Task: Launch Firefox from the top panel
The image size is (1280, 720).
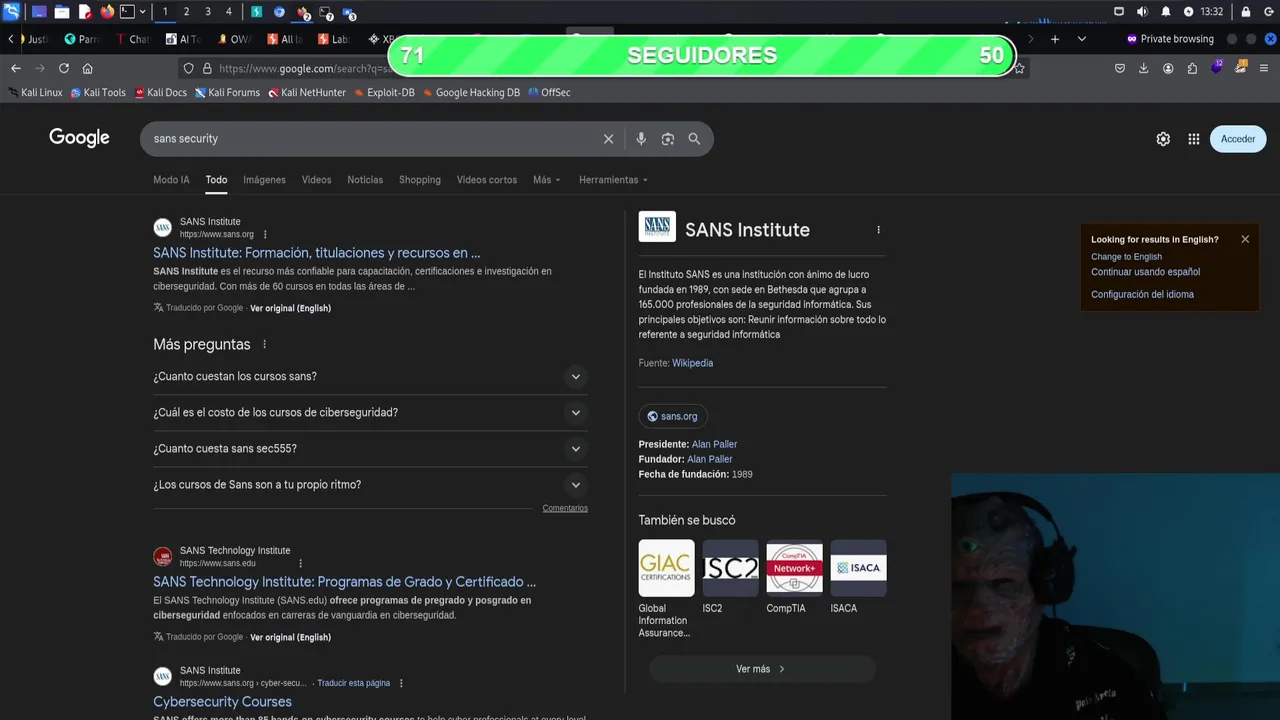Action: (107, 12)
